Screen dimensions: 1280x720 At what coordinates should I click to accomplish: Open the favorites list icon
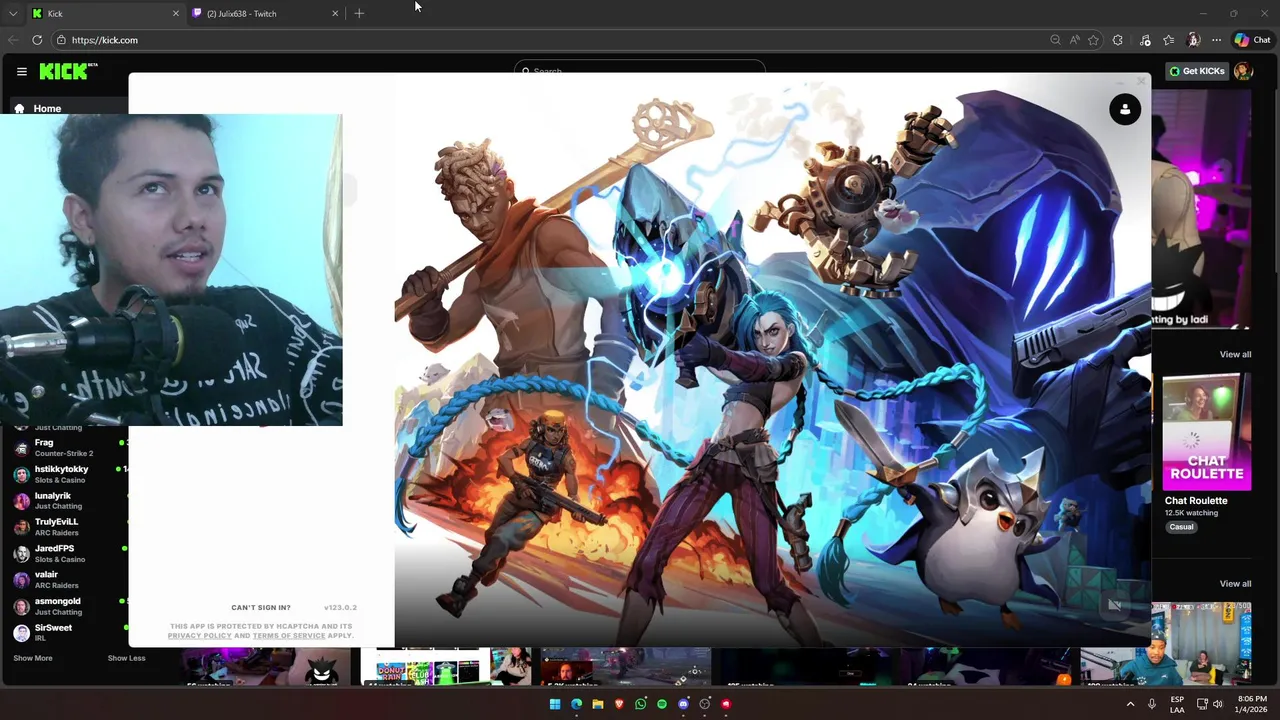(1168, 40)
